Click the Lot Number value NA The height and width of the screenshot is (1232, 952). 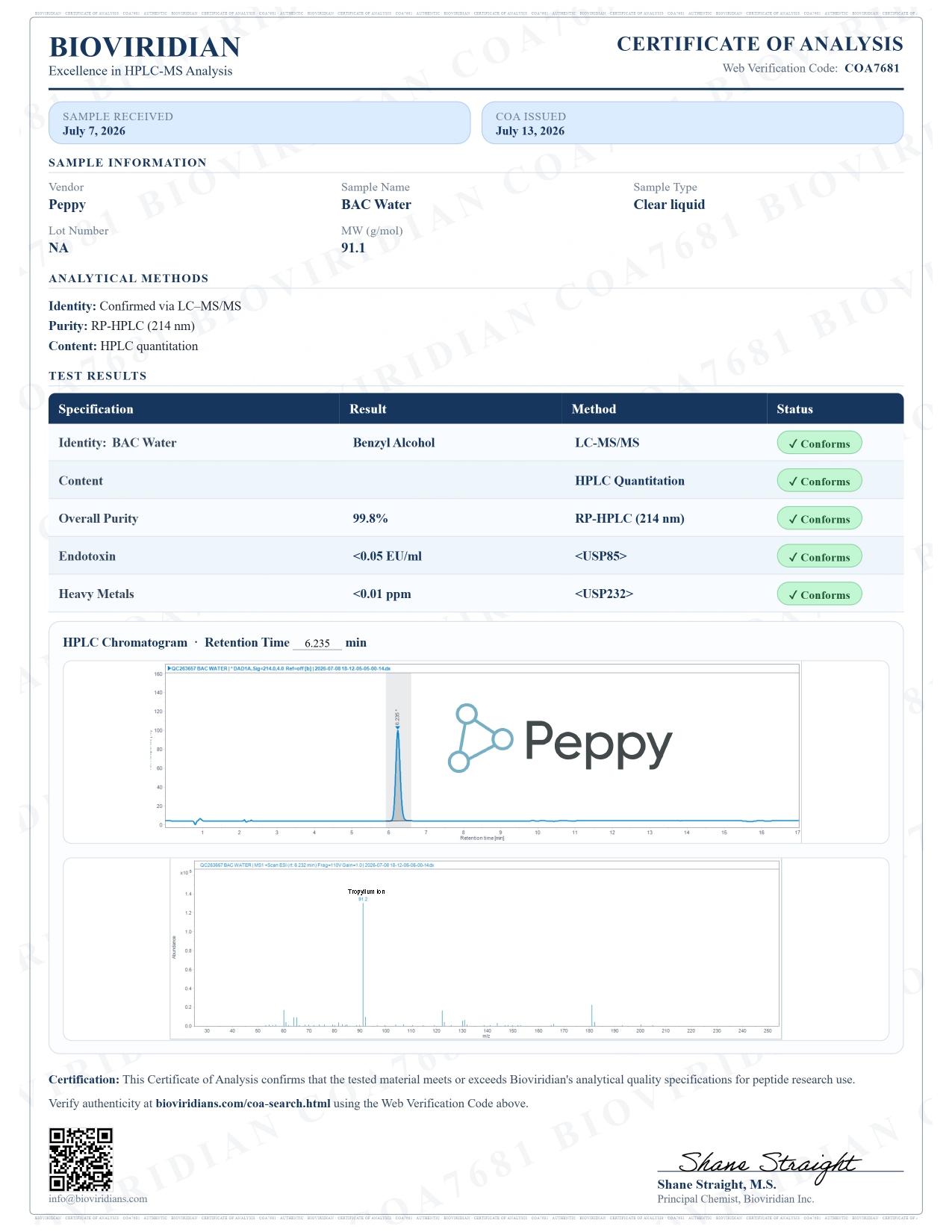58,248
